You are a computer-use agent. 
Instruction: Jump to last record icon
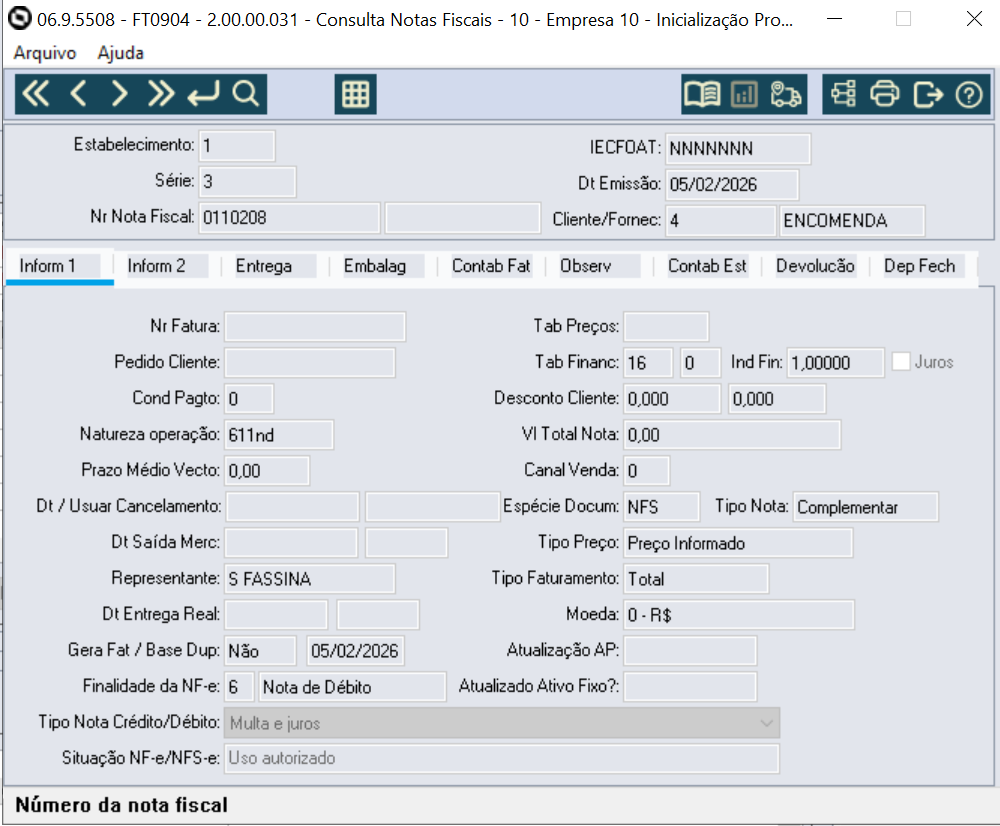pos(161,94)
